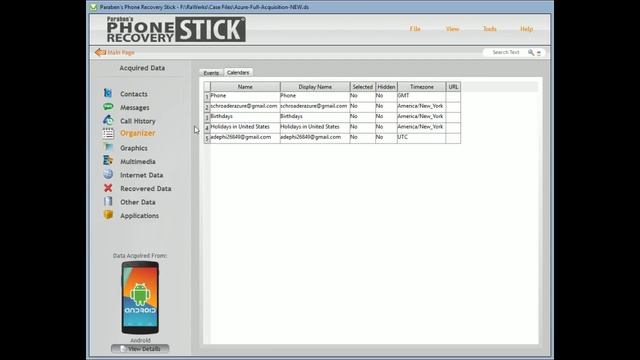Sort by Timezone column header
Viewport: 640px width, 360px height.
(422, 87)
